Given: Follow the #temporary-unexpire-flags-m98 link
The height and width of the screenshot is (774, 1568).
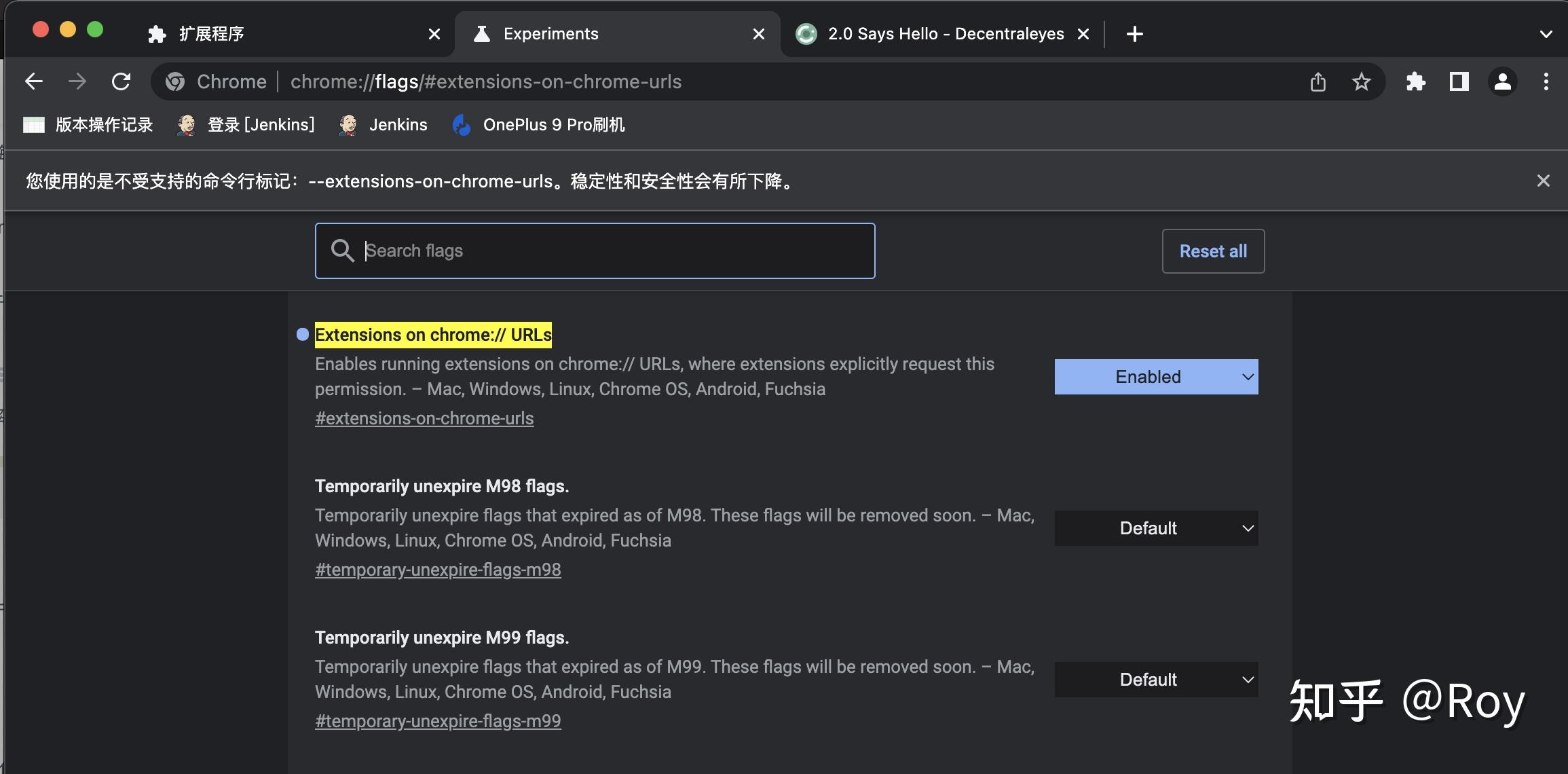Looking at the screenshot, I should click(438, 570).
